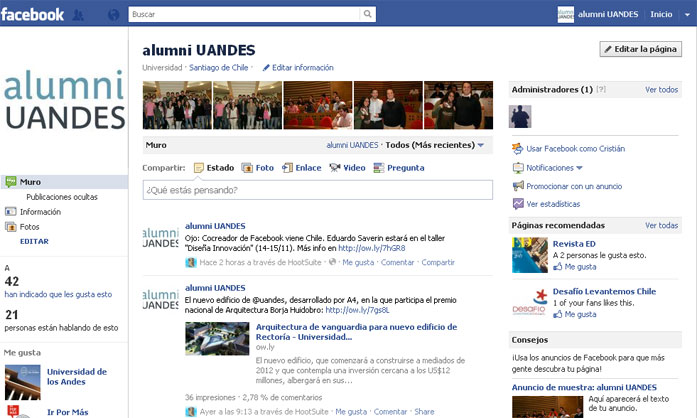Go to Inicio in the top bar
Screen dimensions: 697x418
(x=661, y=14)
